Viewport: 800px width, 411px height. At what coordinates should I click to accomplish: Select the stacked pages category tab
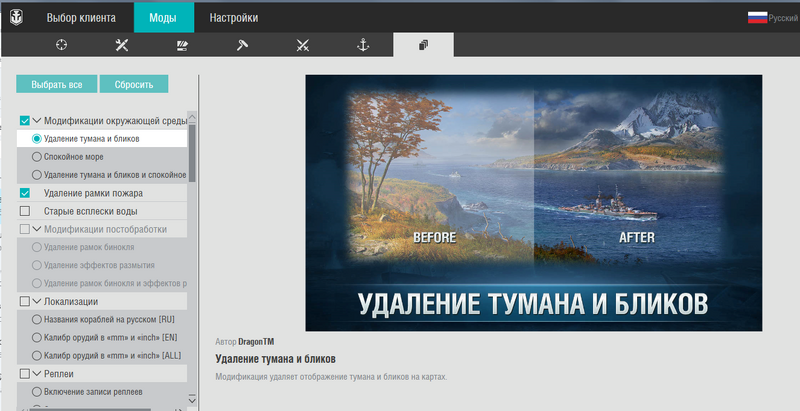pos(423,45)
